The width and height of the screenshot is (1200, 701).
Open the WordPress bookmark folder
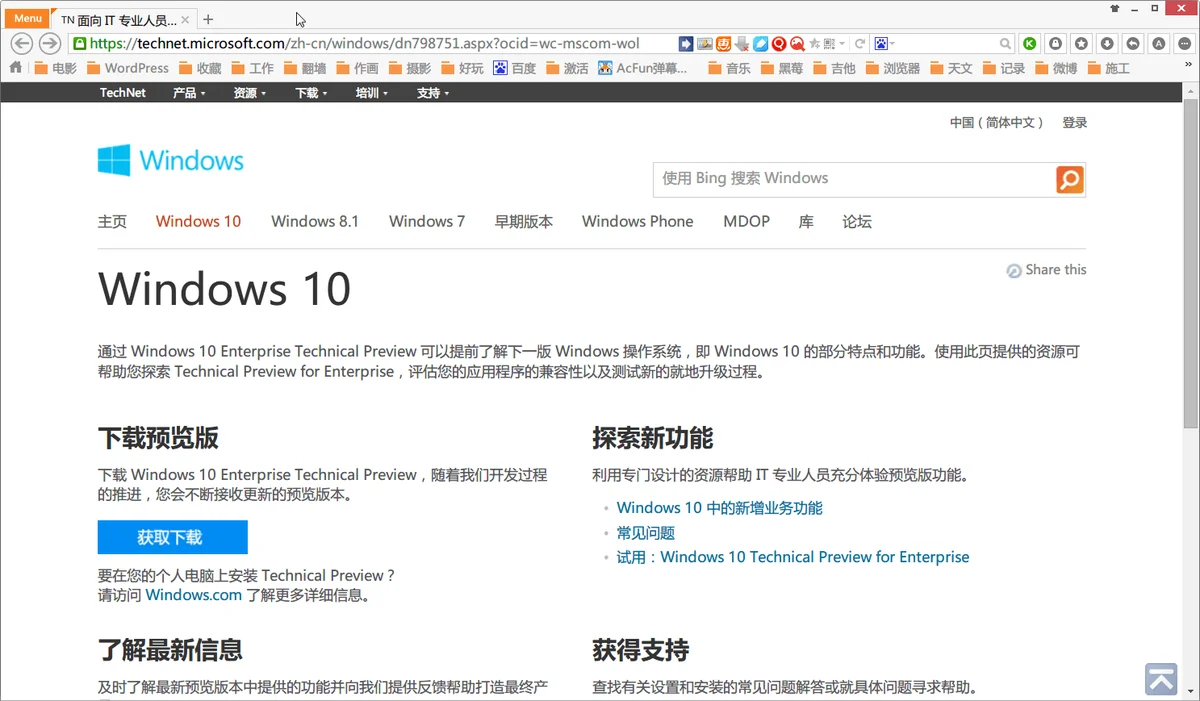click(127, 68)
